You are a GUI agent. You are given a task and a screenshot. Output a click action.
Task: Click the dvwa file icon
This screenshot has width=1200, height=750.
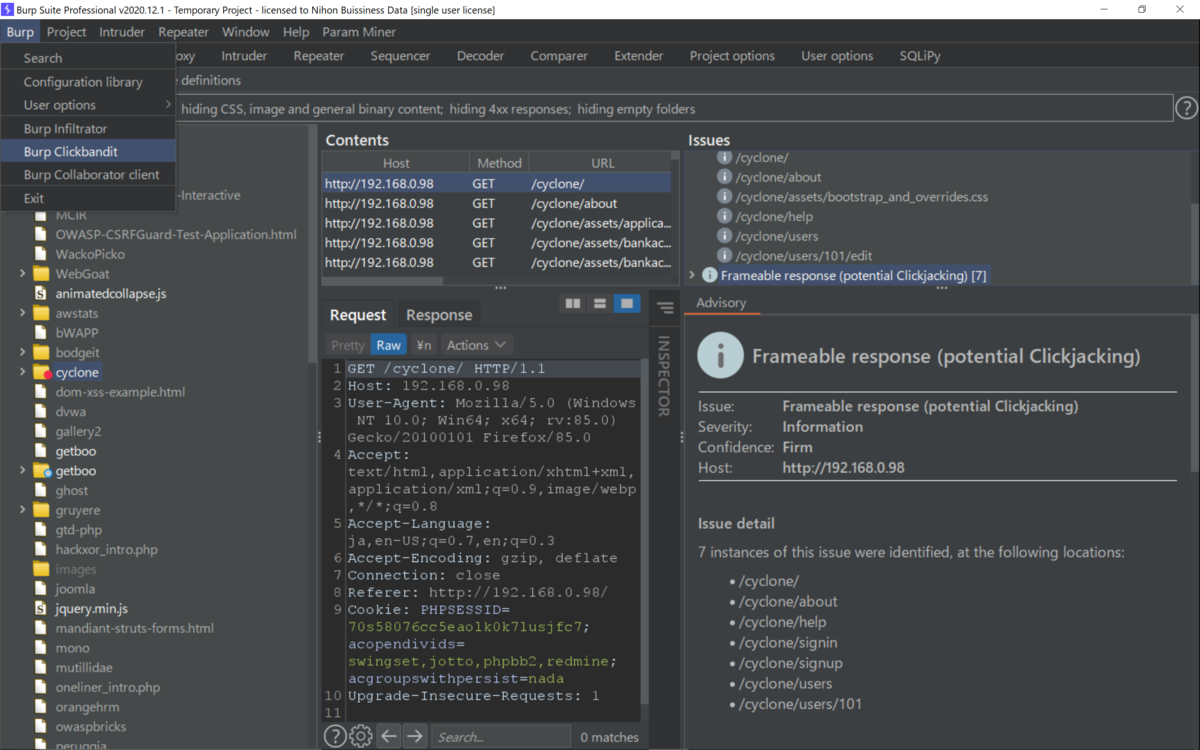pyautogui.click(x=41, y=411)
